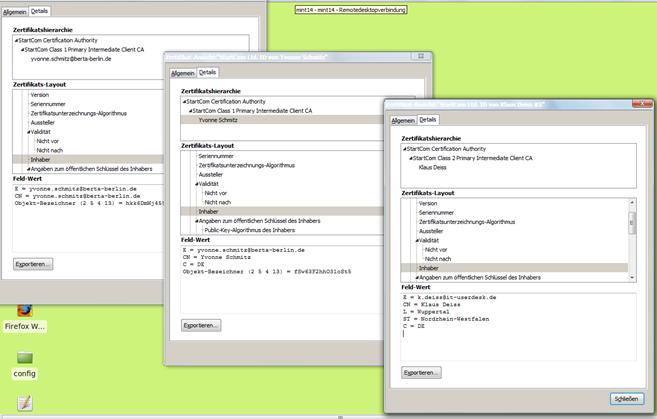Image resolution: width=657 pixels, height=419 pixels.
Task: Click Exportieren button in Yvonne Schmitz window
Action: pyautogui.click(x=201, y=325)
